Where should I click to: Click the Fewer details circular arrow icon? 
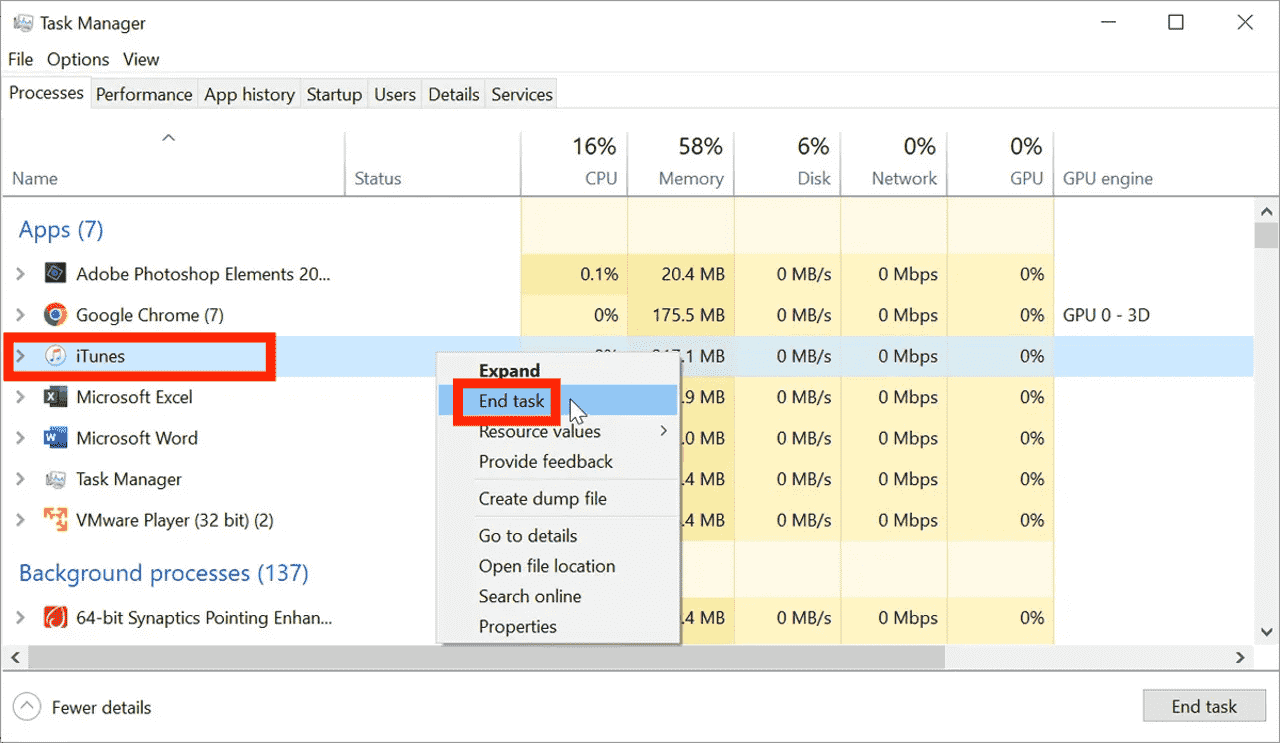pyautogui.click(x=27, y=707)
